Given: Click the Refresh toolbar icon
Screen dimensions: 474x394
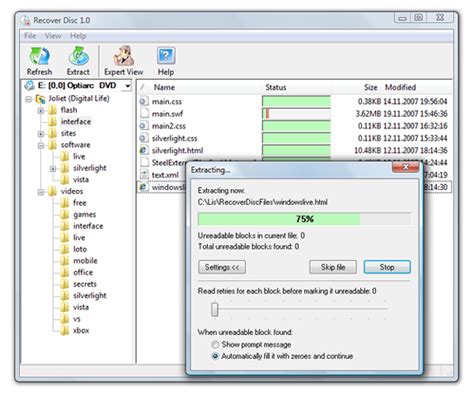Looking at the screenshot, I should click(39, 61).
